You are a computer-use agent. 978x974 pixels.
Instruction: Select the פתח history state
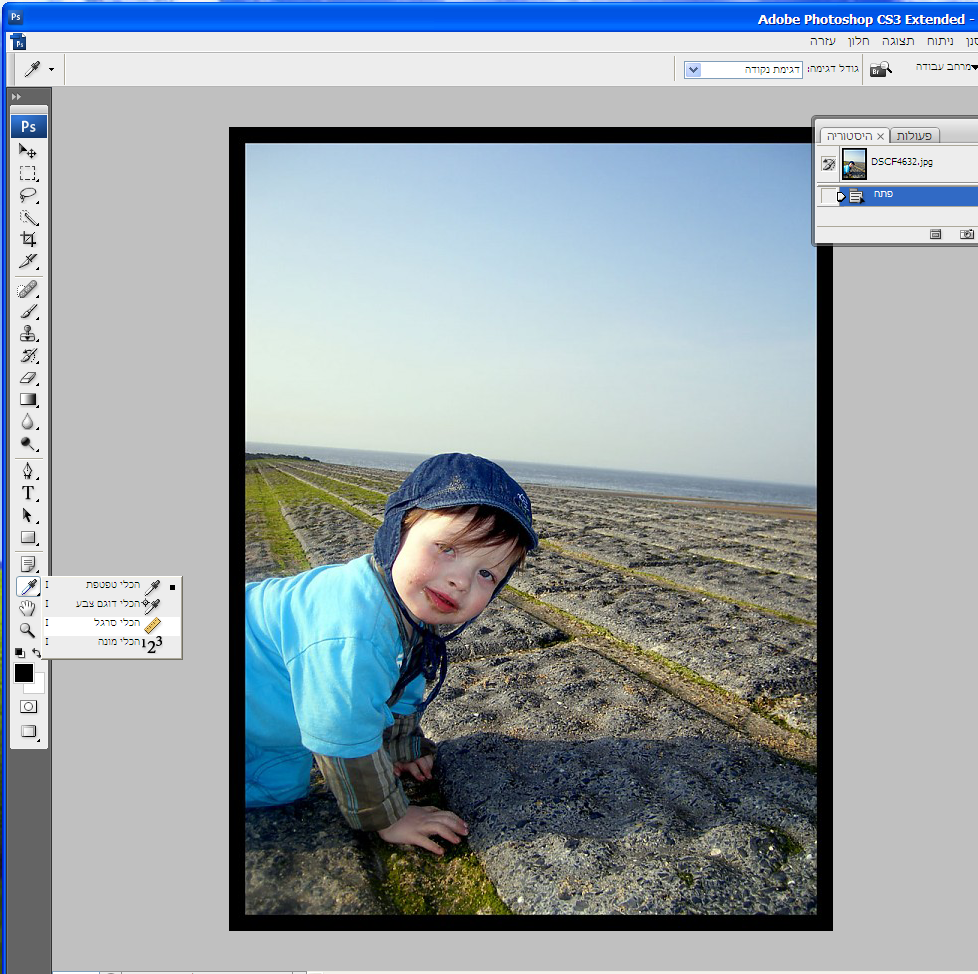pos(908,195)
